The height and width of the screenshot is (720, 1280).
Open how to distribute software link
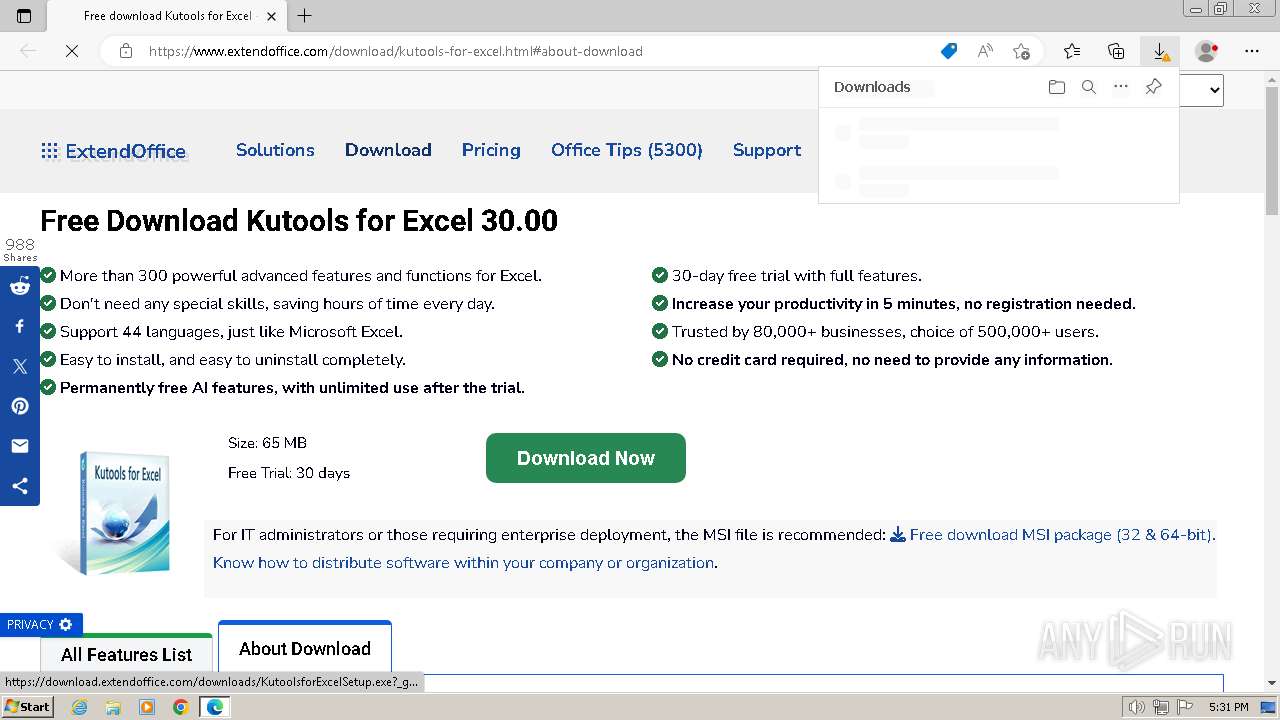pyautogui.click(x=464, y=563)
